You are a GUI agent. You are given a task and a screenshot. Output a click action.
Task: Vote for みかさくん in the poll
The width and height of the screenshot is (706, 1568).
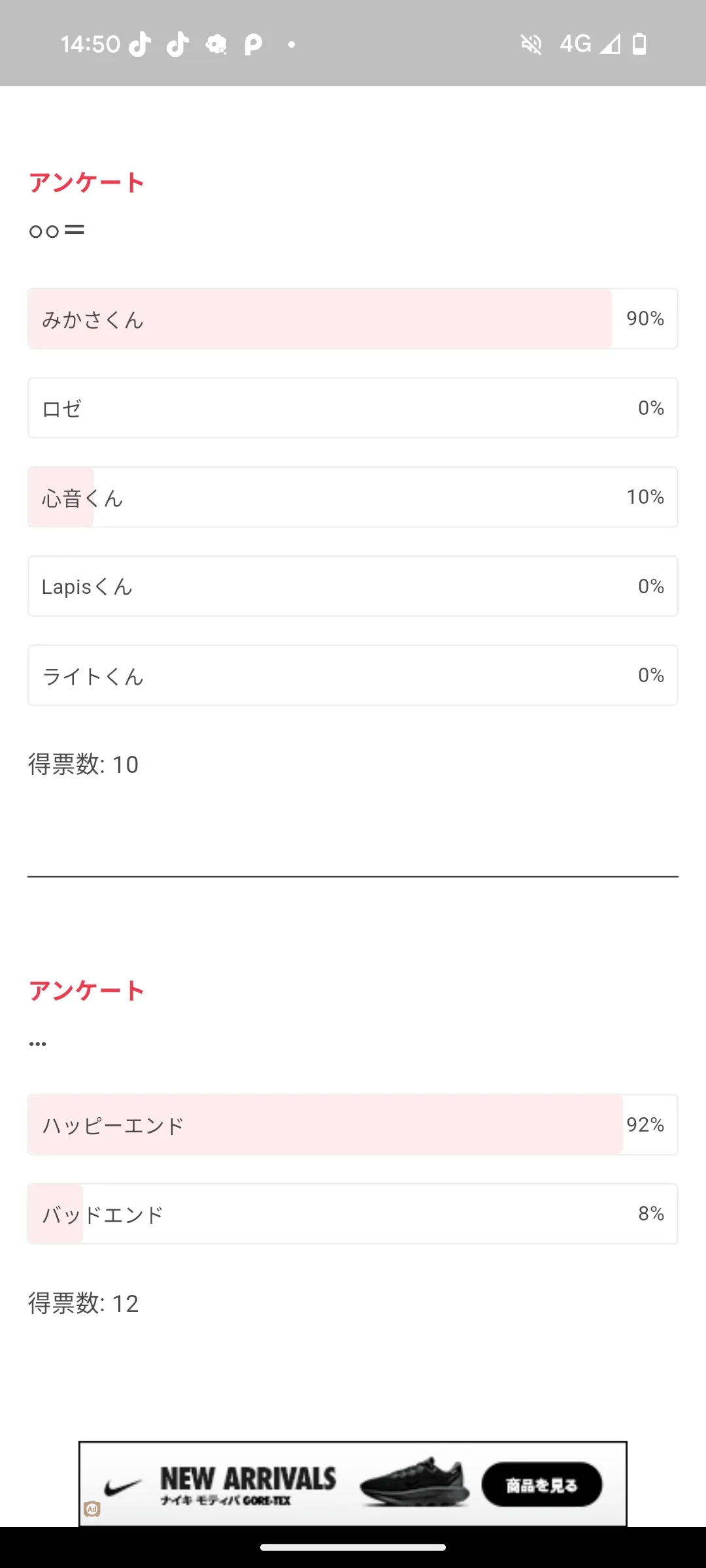pos(352,319)
